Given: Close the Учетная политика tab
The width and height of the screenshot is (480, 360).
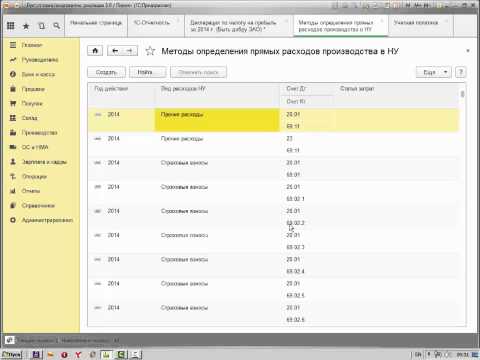Looking at the screenshot, I should point(446,21).
